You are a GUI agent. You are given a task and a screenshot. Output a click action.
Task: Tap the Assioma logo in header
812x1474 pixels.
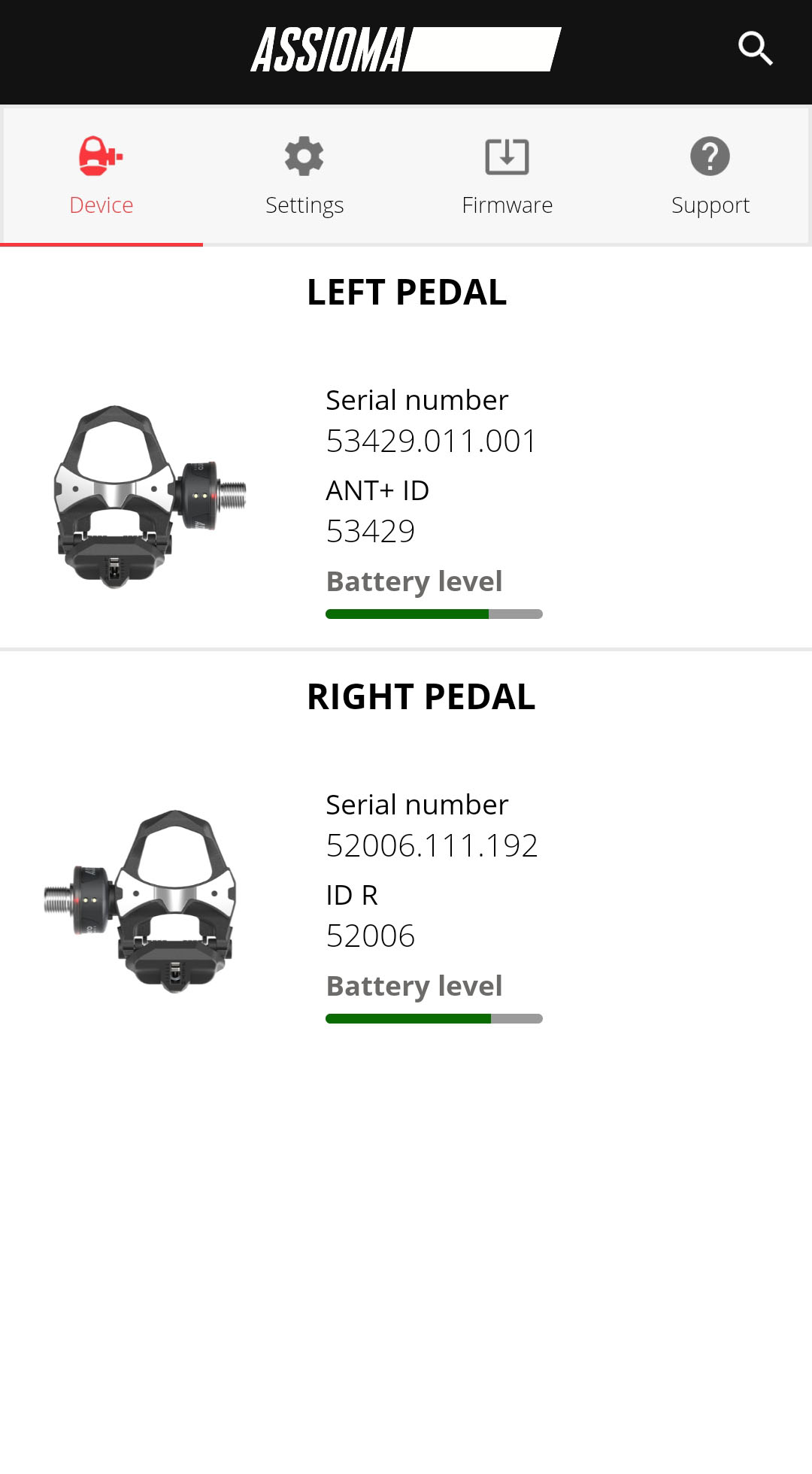click(x=406, y=50)
